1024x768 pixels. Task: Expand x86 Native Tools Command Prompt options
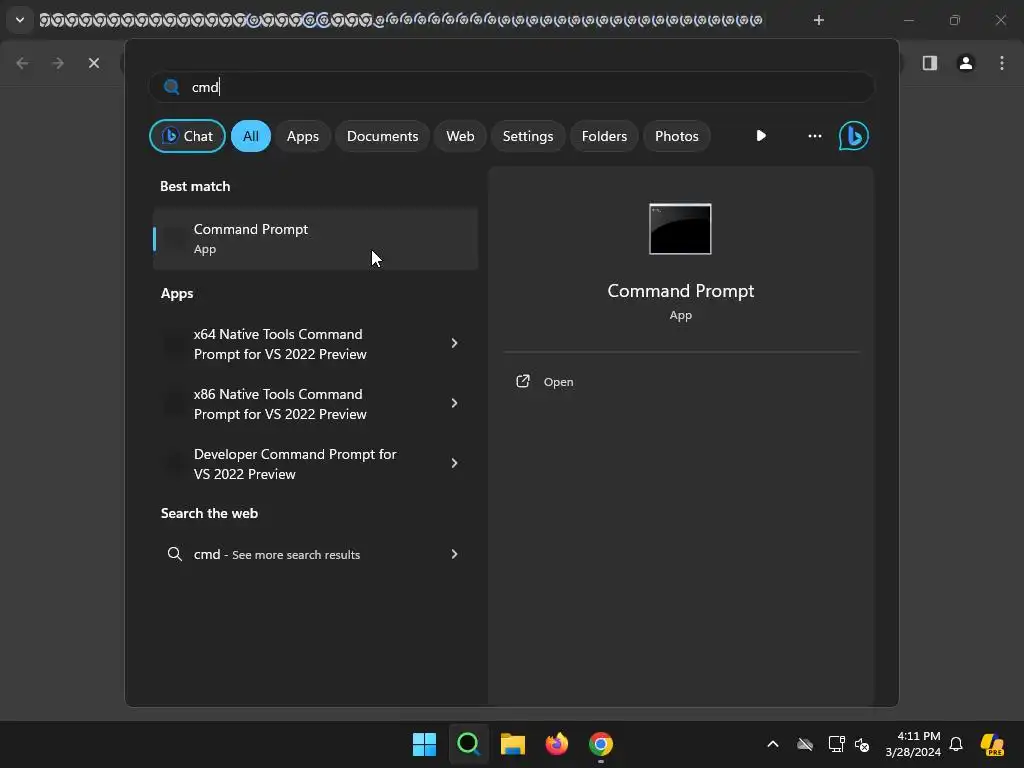455,403
